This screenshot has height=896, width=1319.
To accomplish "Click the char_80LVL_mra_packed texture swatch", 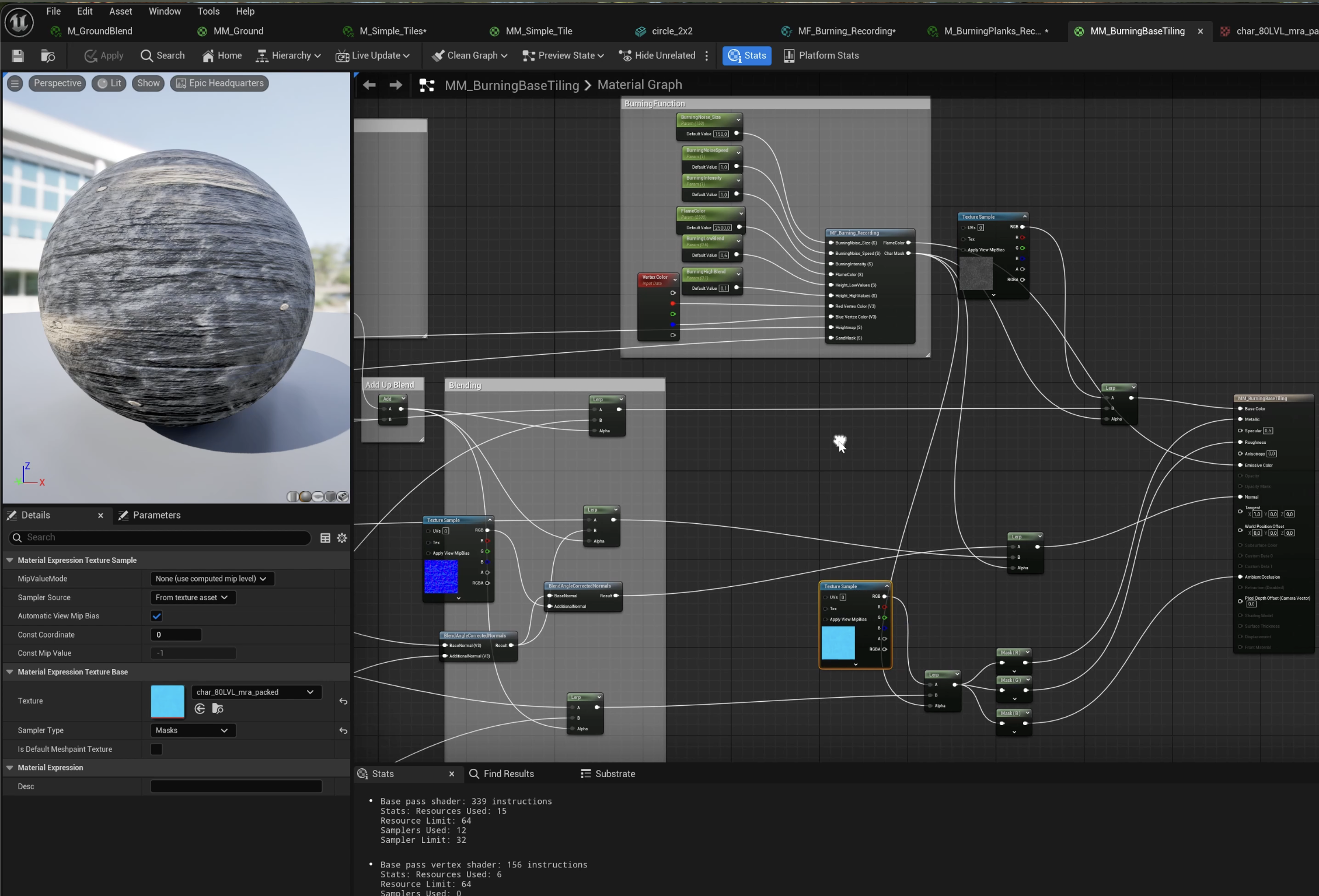I will [168, 701].
